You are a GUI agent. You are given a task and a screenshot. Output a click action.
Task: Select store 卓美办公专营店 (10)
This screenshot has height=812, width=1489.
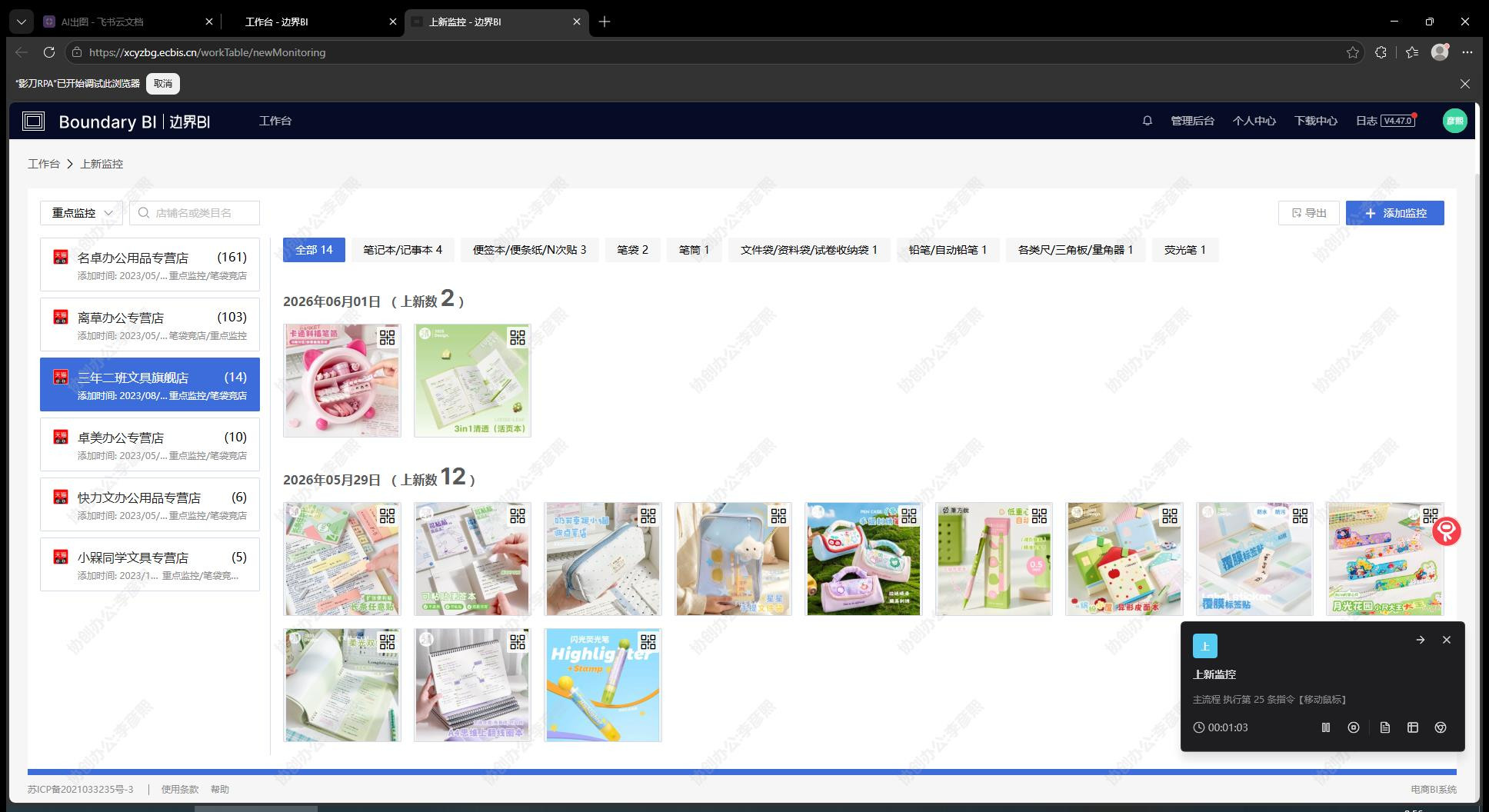pos(150,444)
